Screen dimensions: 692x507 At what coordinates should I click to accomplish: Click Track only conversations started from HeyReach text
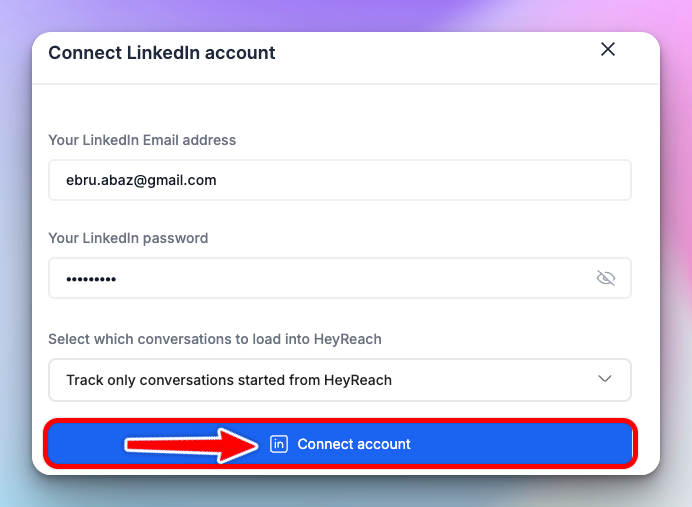pos(229,380)
